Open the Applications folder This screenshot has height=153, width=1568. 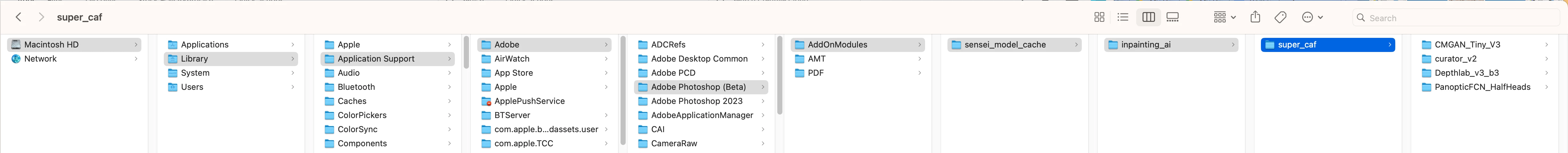[x=231, y=45]
